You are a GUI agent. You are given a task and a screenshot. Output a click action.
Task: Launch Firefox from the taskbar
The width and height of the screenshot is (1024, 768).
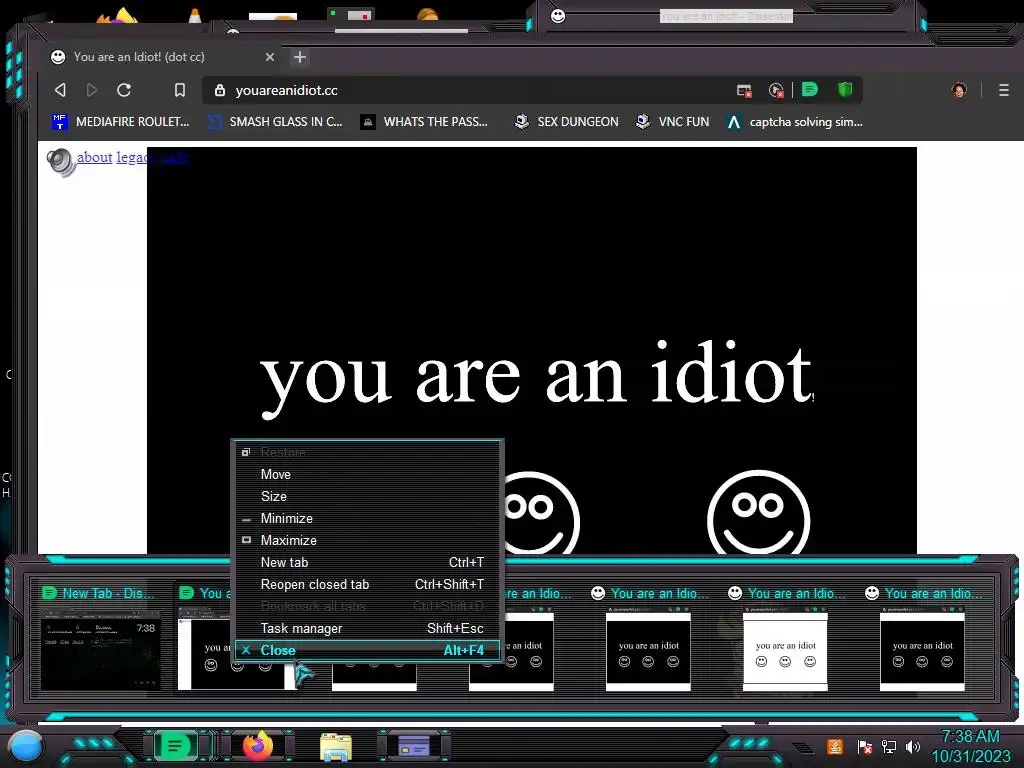pos(257,745)
